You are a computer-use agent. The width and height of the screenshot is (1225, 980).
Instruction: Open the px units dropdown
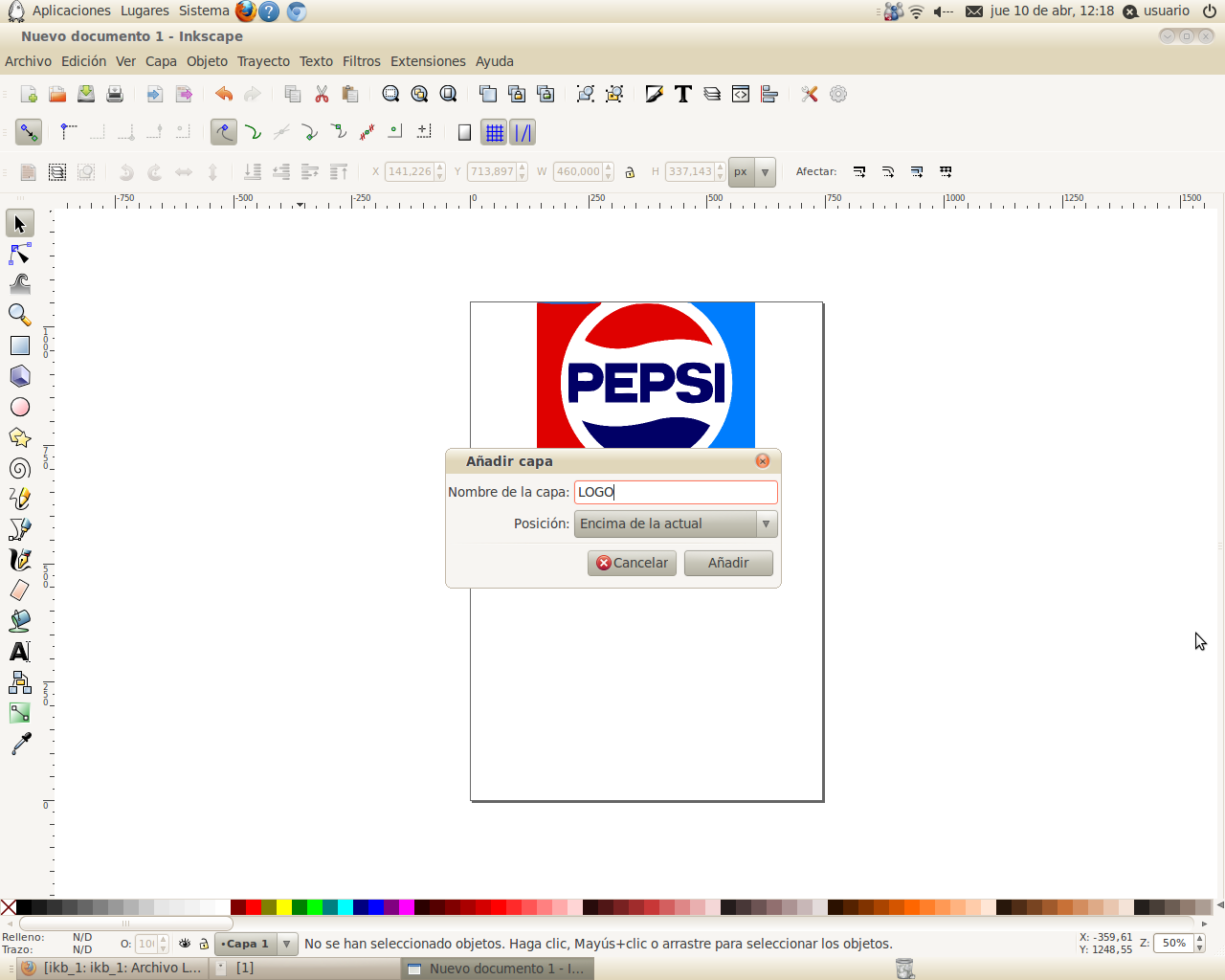coord(751,171)
